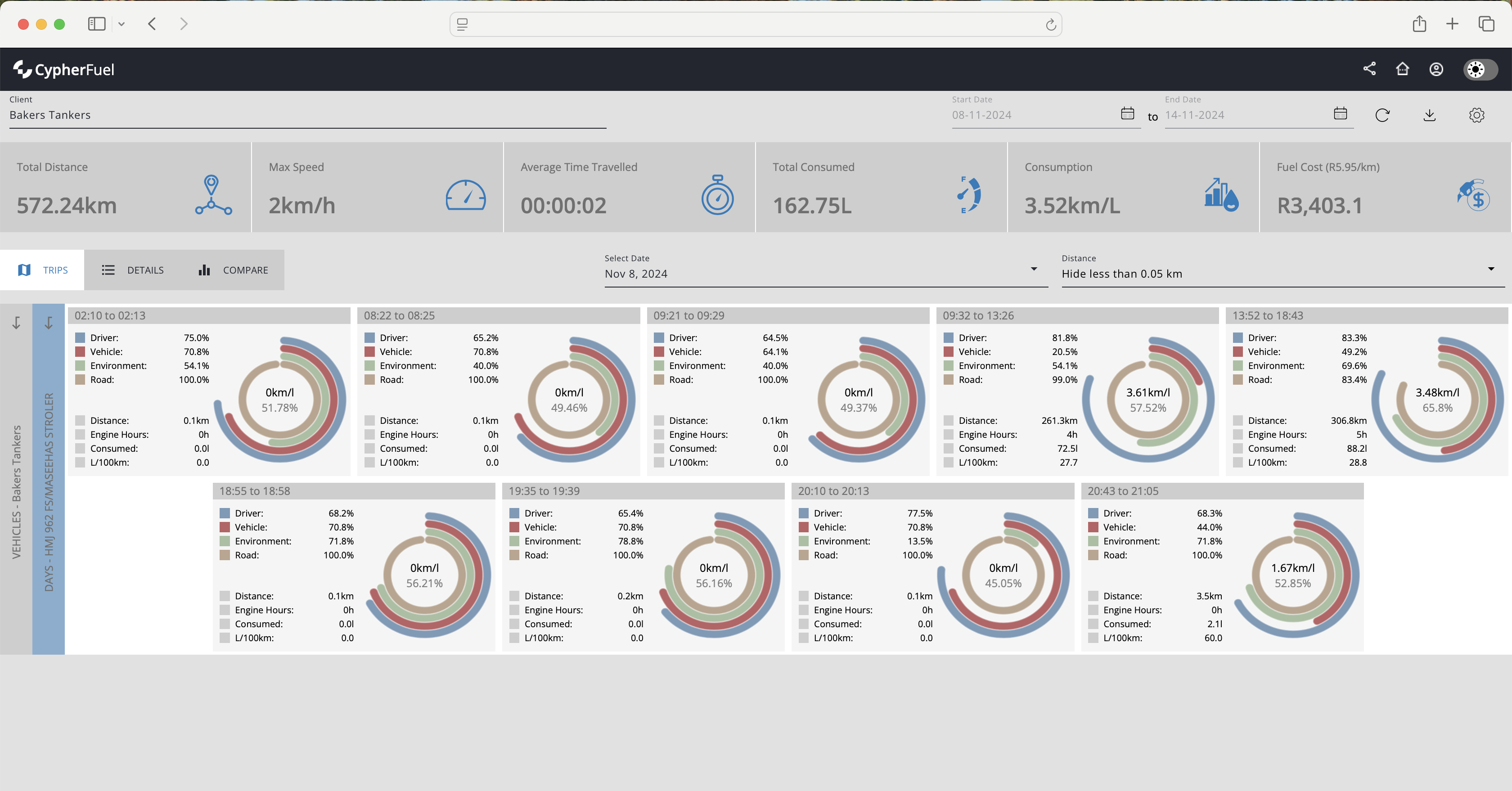Click the download report icon
Screen dimensions: 1512x791
pyautogui.click(x=1429, y=115)
